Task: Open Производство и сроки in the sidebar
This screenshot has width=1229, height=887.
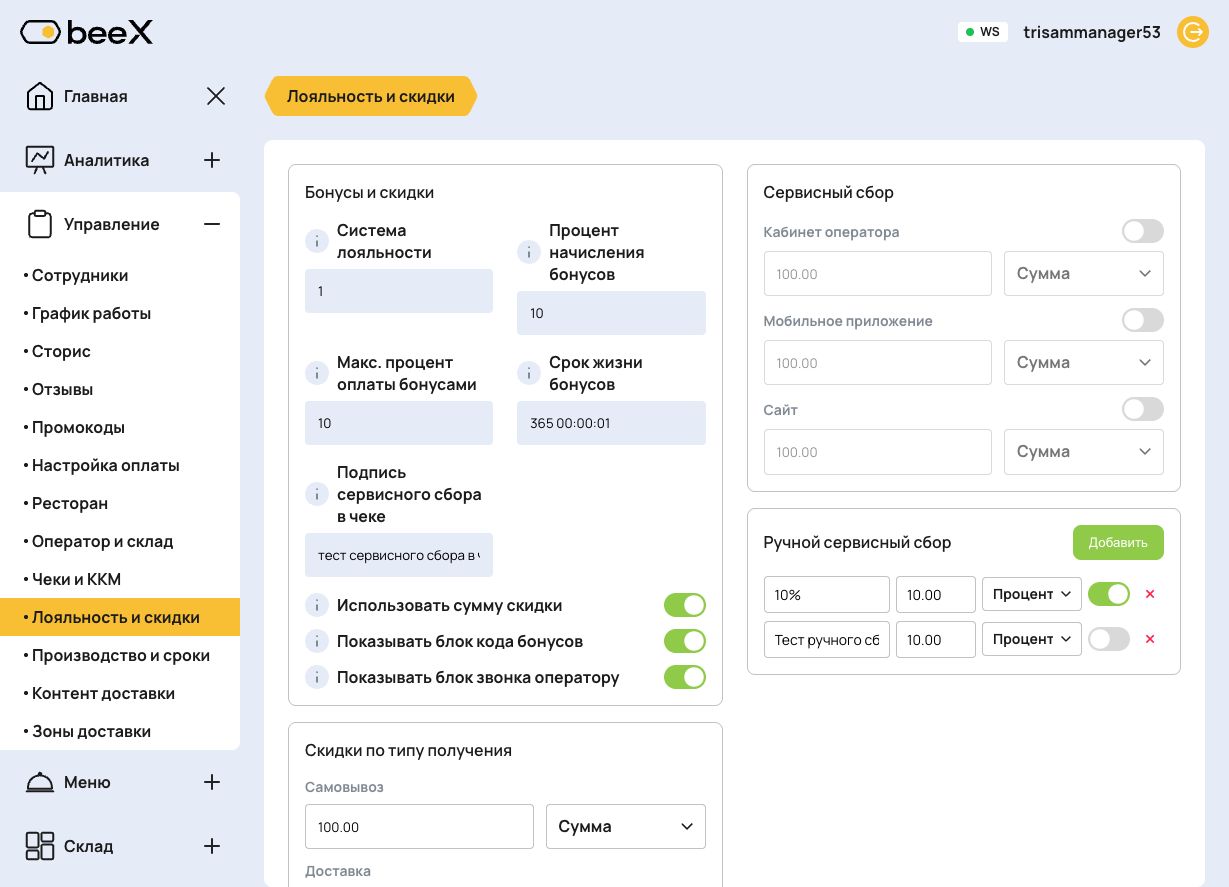Action: coord(120,655)
